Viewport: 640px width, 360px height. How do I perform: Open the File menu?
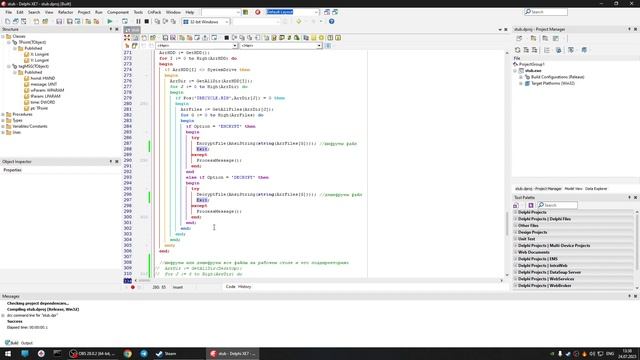coord(9,12)
